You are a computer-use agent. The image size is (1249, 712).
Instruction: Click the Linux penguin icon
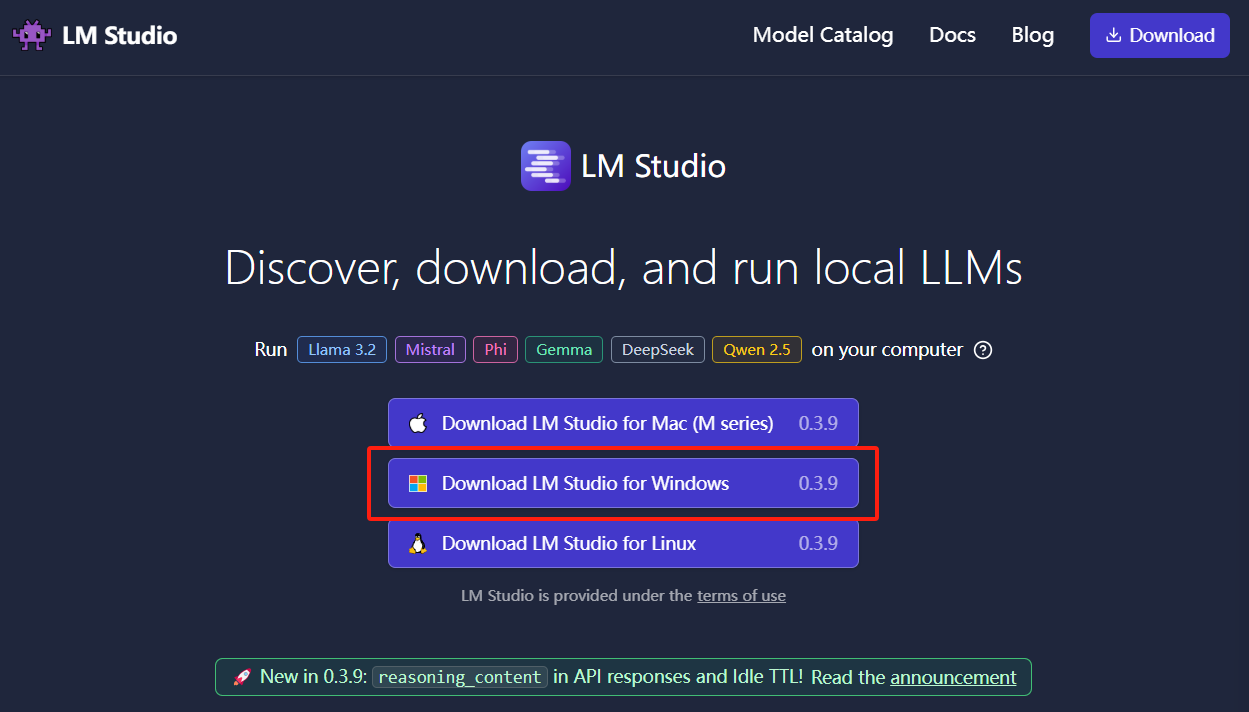(418, 543)
